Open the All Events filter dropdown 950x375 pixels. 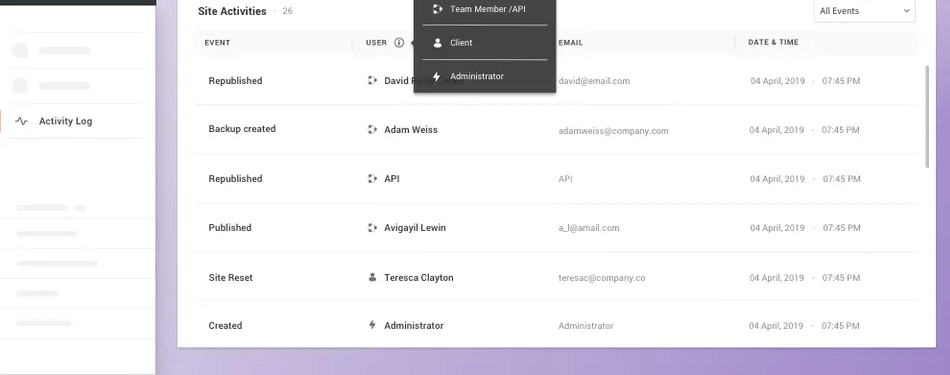tap(864, 11)
